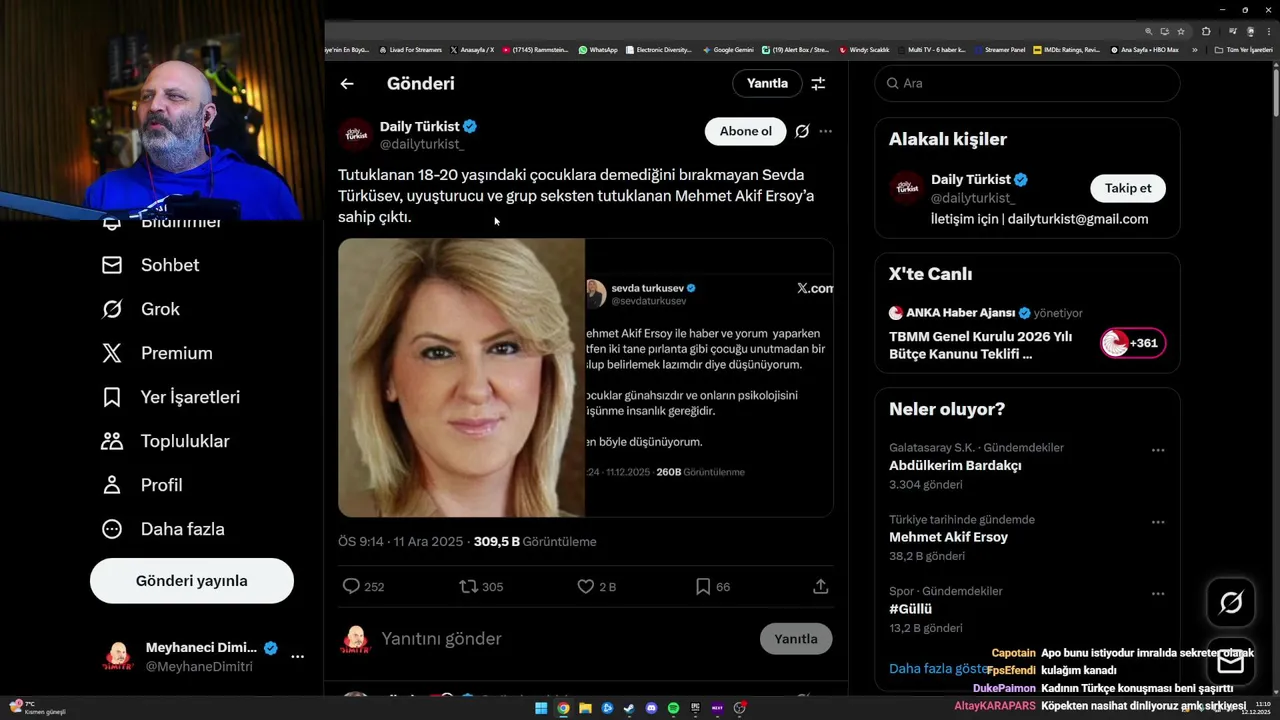Open the IMDb Ratings bookmark

[x=1066, y=50]
